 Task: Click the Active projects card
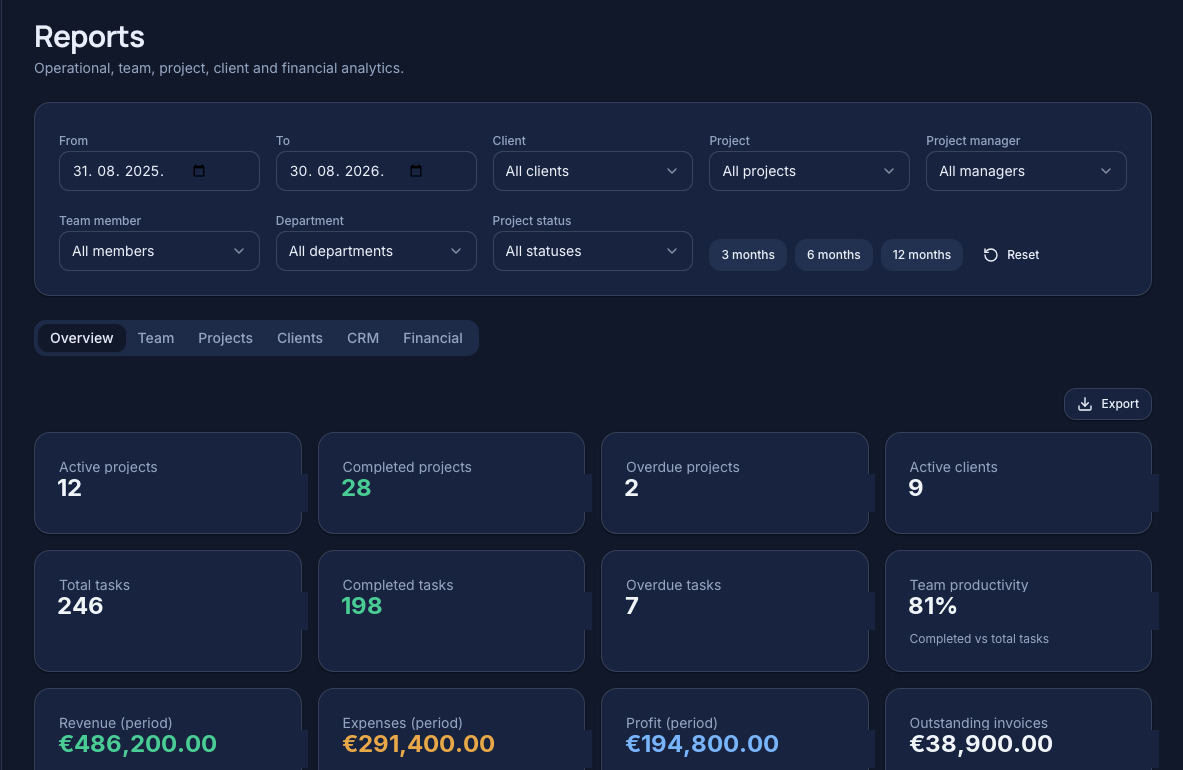click(x=167, y=483)
